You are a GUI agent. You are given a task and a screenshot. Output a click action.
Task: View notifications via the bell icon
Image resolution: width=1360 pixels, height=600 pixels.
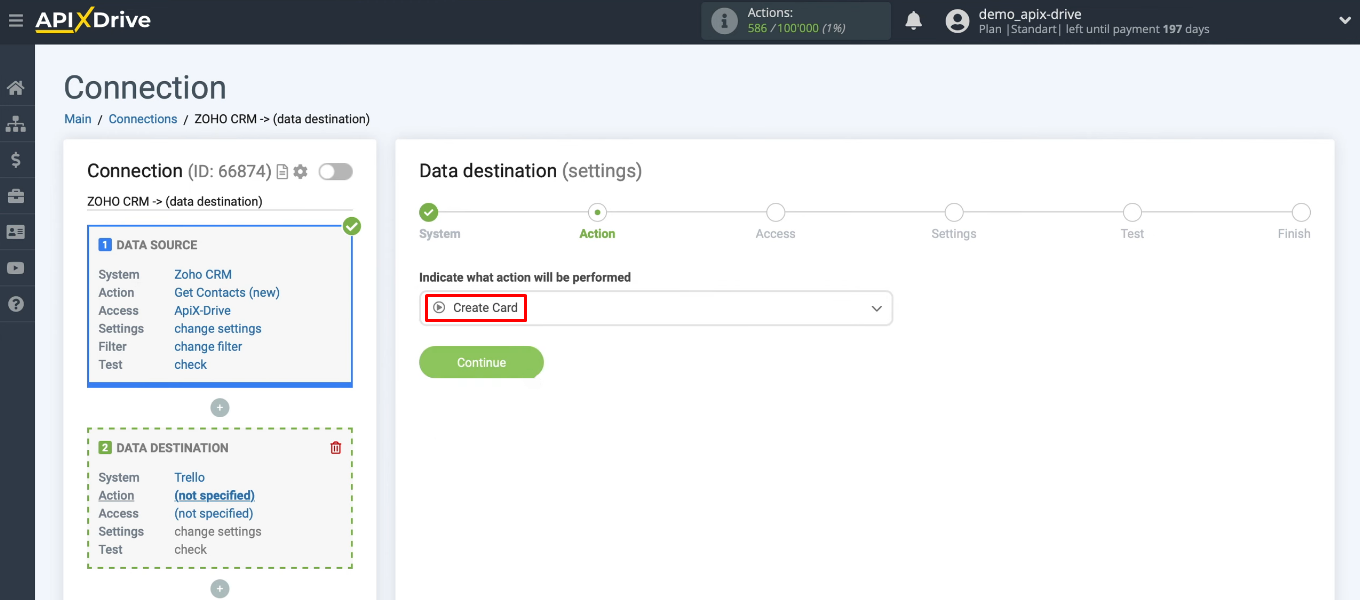(913, 19)
